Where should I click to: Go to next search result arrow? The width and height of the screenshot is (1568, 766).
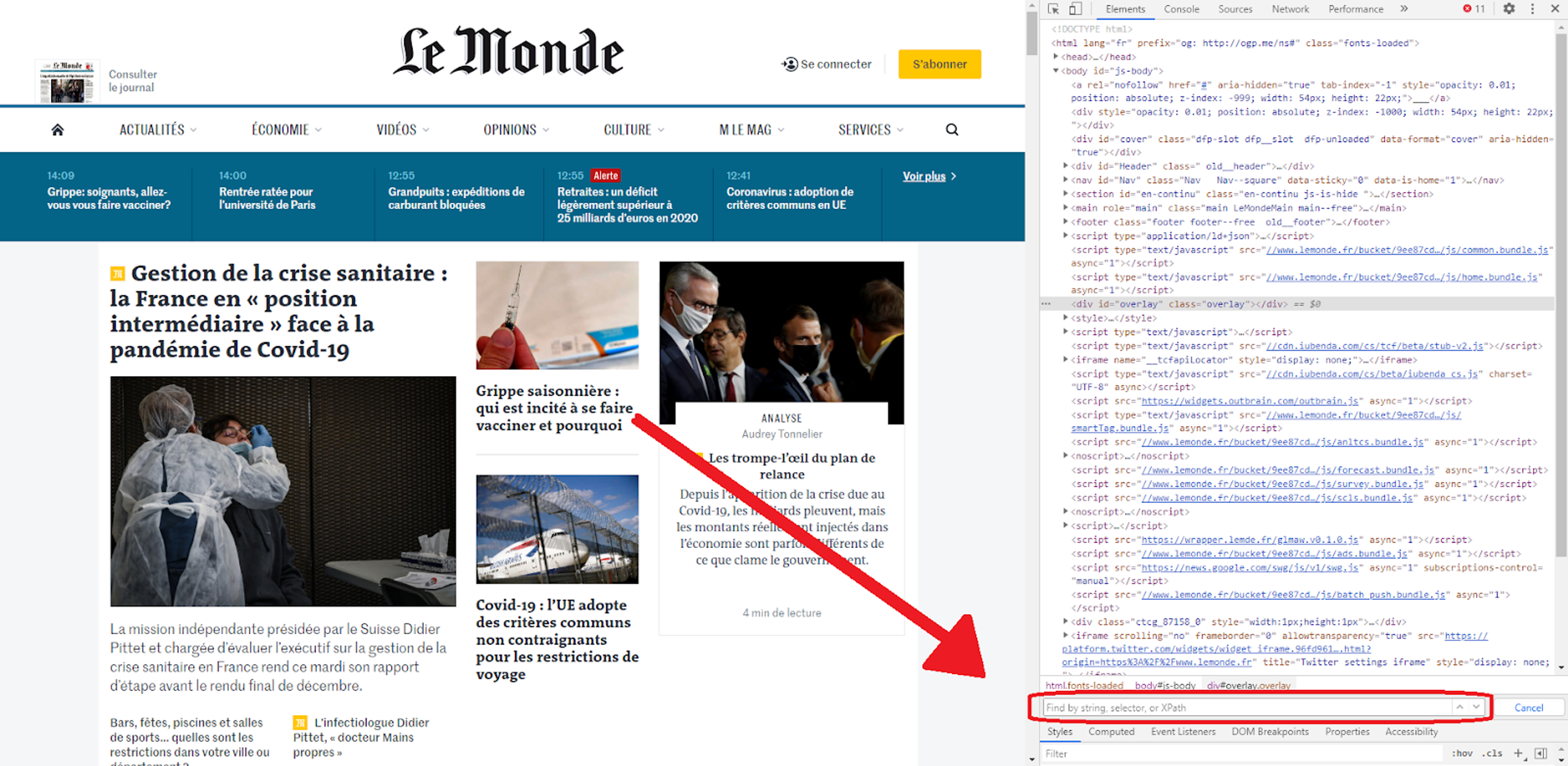[1476, 707]
